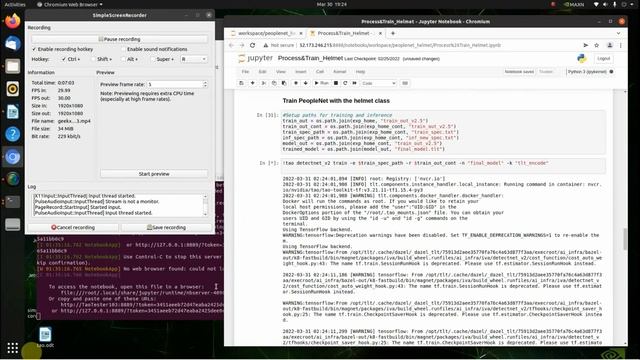Restart the kernel with the circular arrow icon
This screenshot has width=640, height=360.
[345, 83]
